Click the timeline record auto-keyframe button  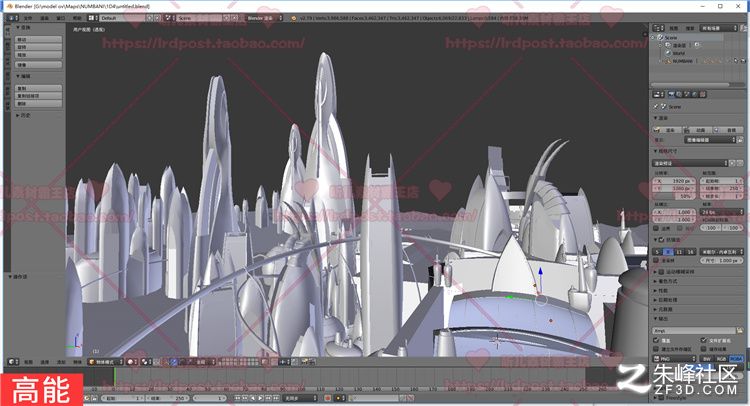coord(328,398)
